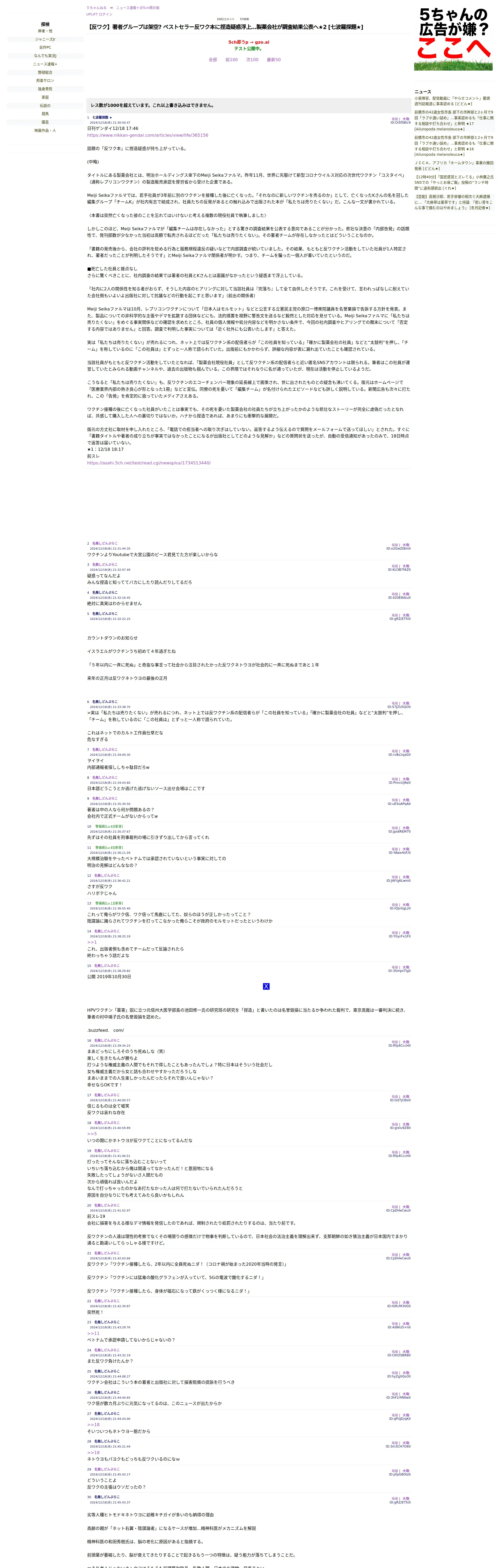Viewport: 502px width, 1568px height.
Task: Select the 前100 navigation link
Action: click(231, 60)
